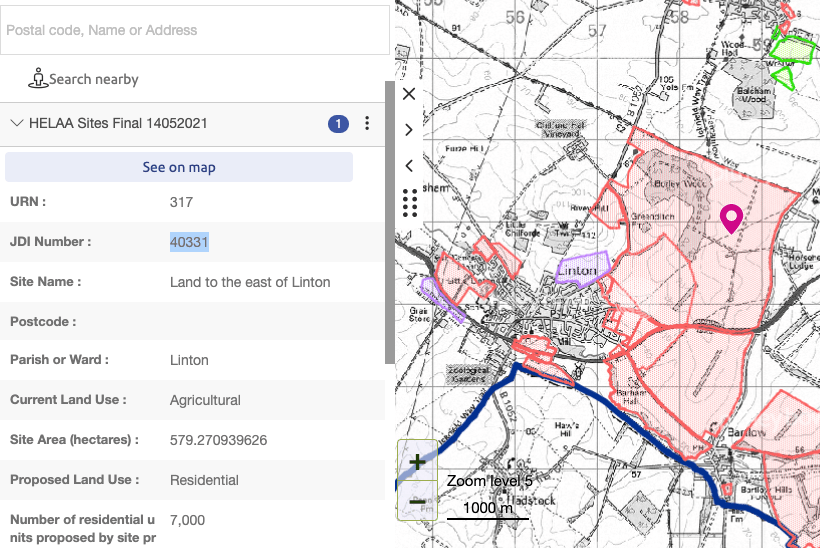Click the Postal code, Name or Address field
This screenshot has height=558, width=820.
[194, 30]
